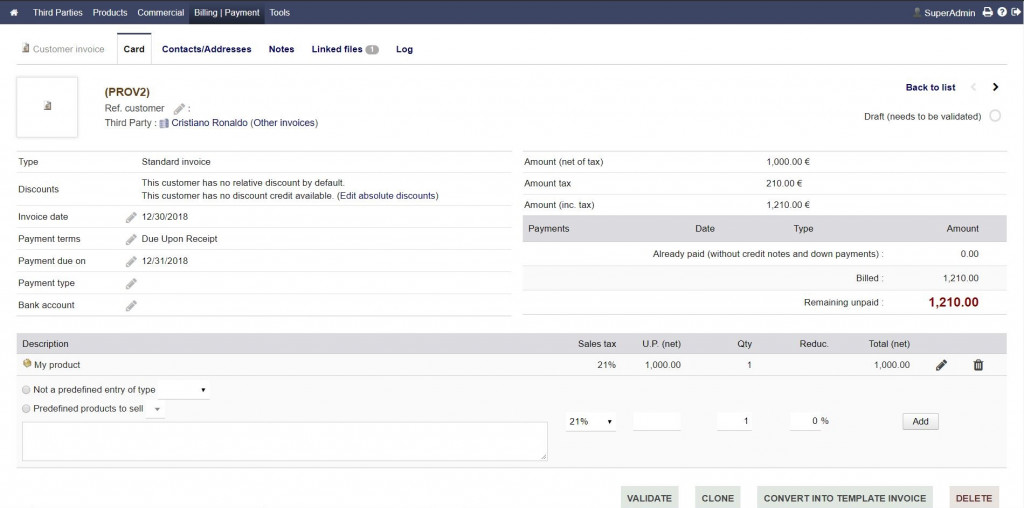
Task: Click the home icon in top bar
Action: tap(14, 13)
